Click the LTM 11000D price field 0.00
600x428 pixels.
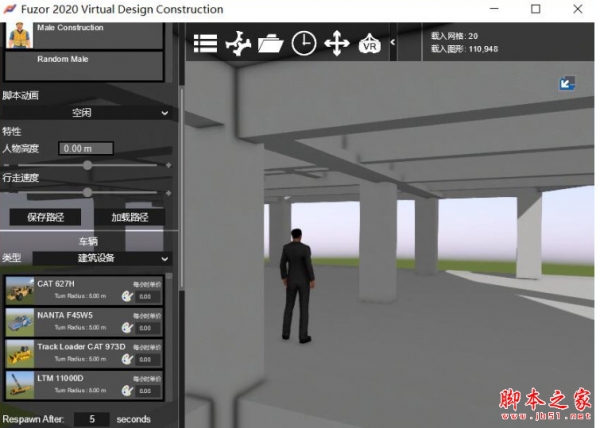[x=147, y=391]
